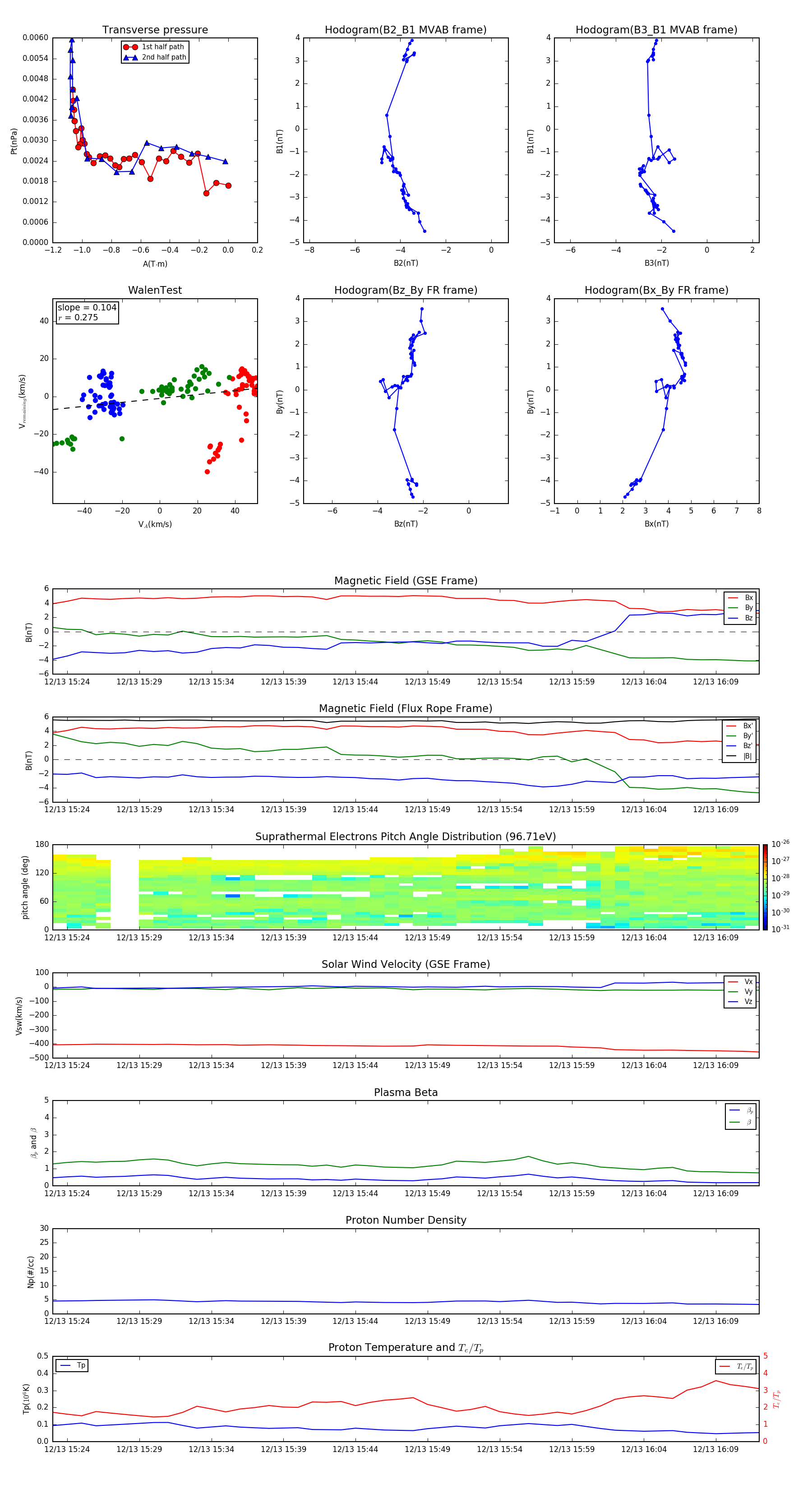Click the 'Vsw(km/s)' axis label
This screenshot has width=812, height=1489.
pyautogui.click(x=19, y=1016)
